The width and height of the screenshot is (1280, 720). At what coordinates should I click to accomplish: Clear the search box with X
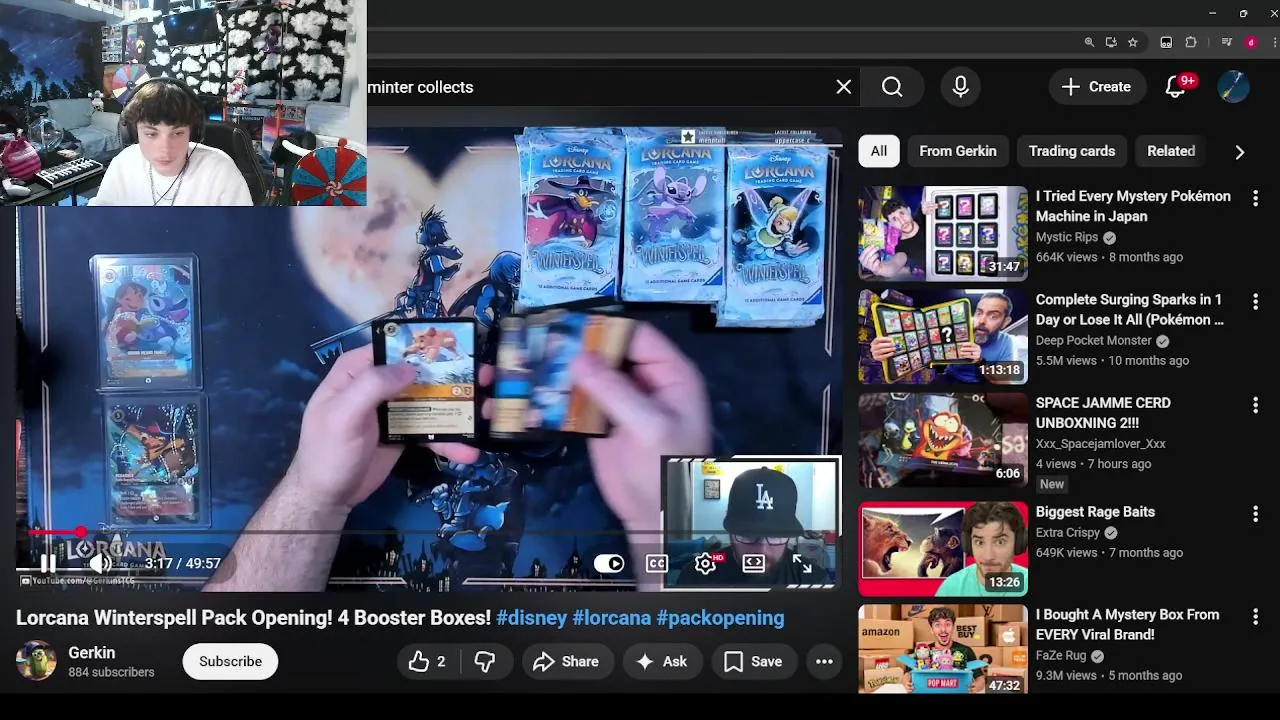(x=844, y=87)
